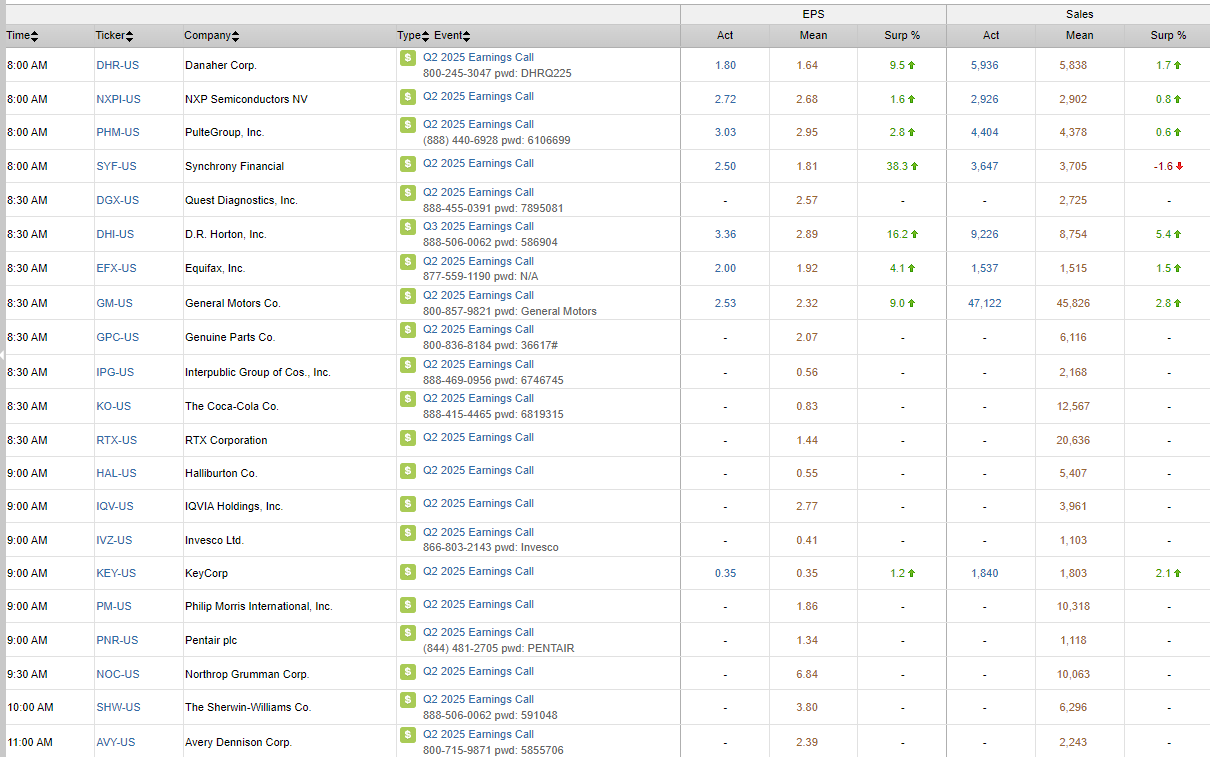The image size is (1210, 757).
Task: Click the EPS column group header
Action: coord(813,14)
